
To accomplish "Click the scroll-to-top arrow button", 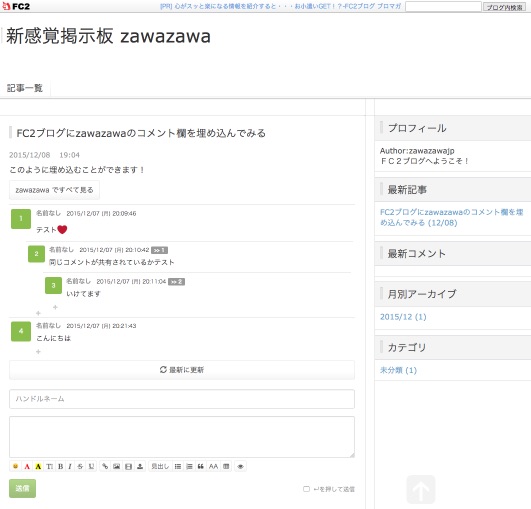I will point(421,489).
